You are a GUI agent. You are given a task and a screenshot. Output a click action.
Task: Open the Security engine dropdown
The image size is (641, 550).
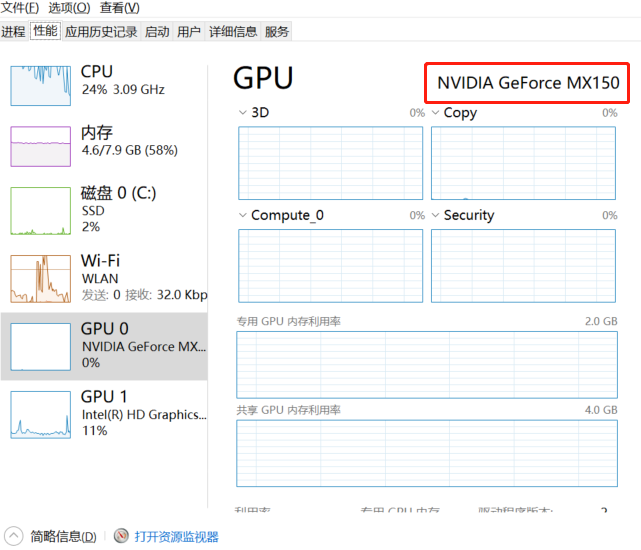[435, 215]
